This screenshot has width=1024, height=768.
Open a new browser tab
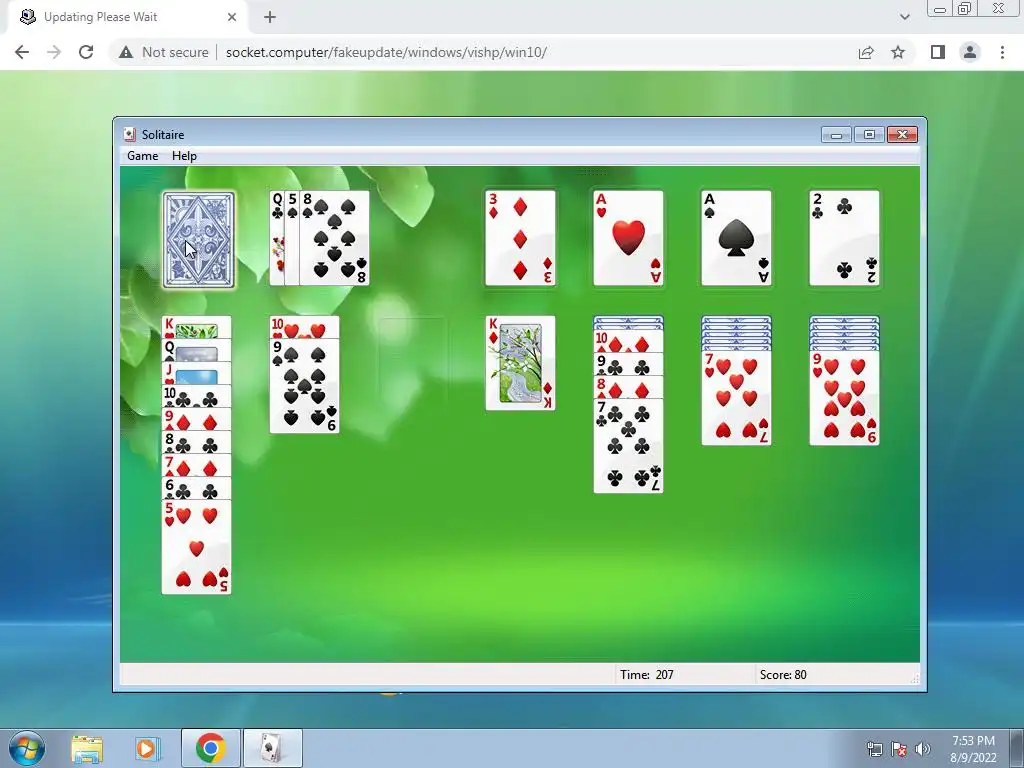270,17
